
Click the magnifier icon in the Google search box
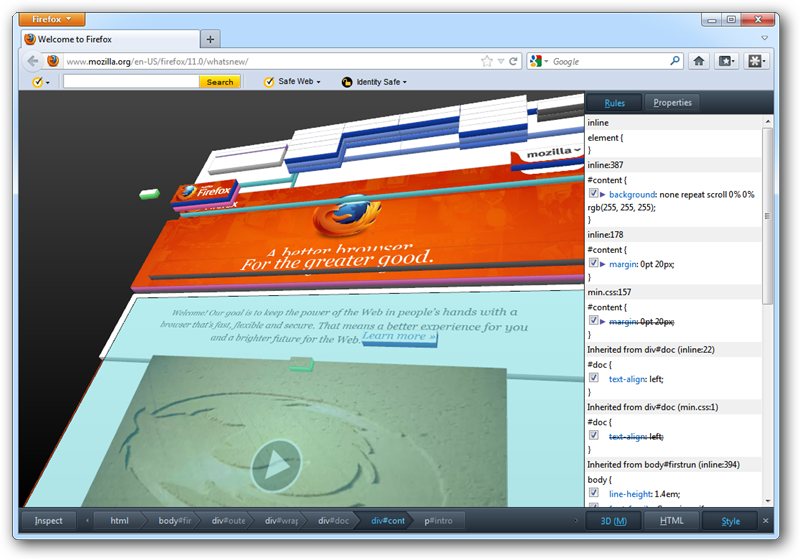coord(674,61)
